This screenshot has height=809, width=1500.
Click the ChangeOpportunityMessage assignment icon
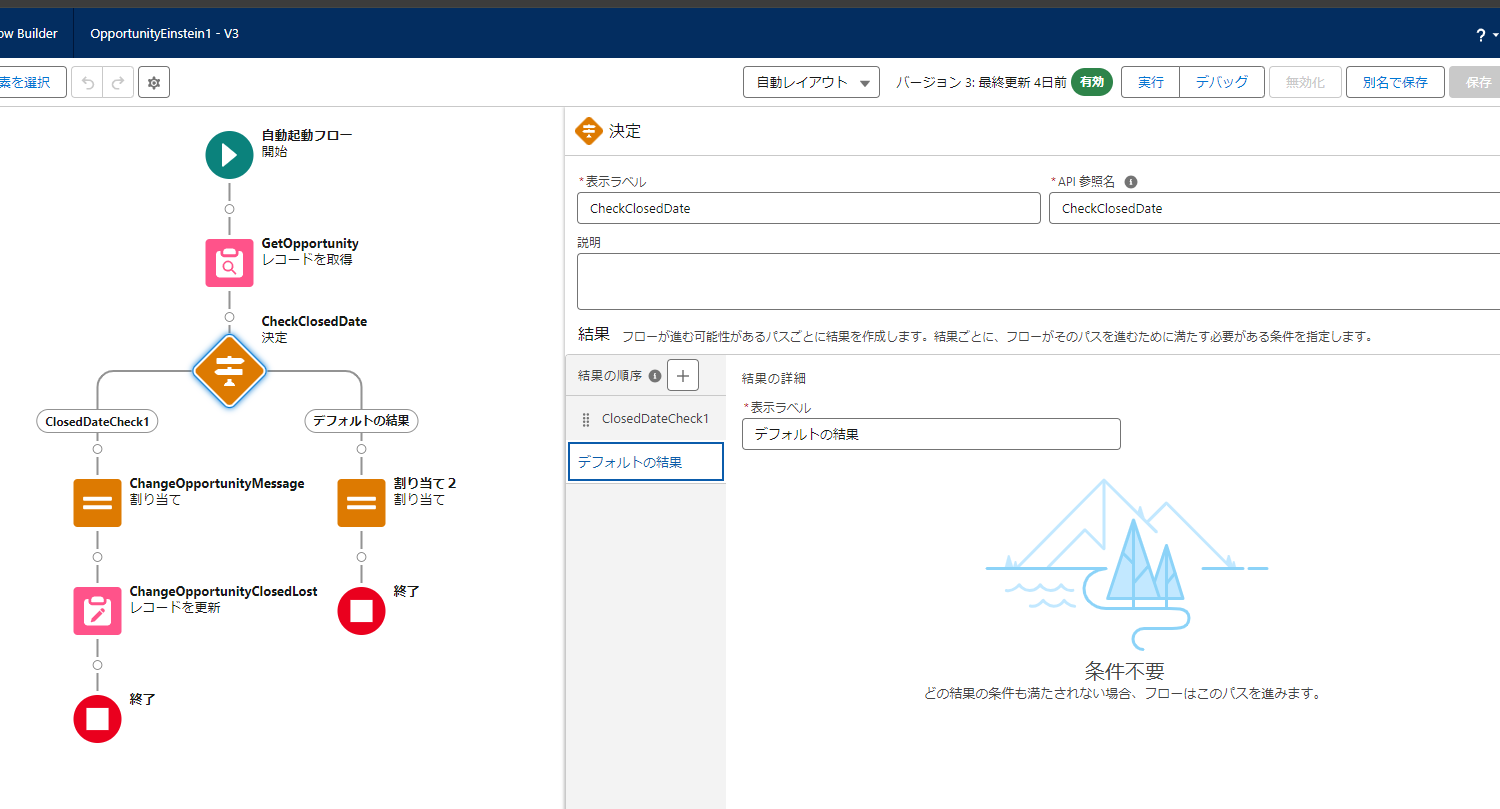tap(97, 502)
